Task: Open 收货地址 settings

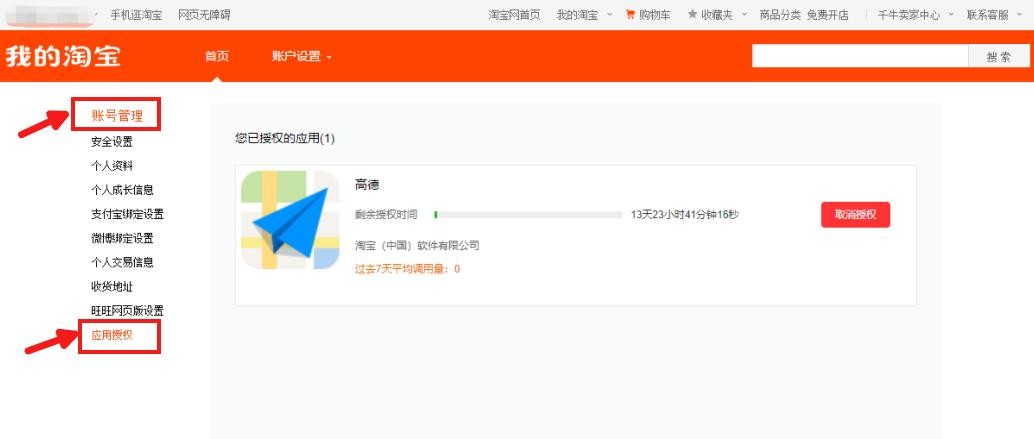Action: (x=112, y=287)
